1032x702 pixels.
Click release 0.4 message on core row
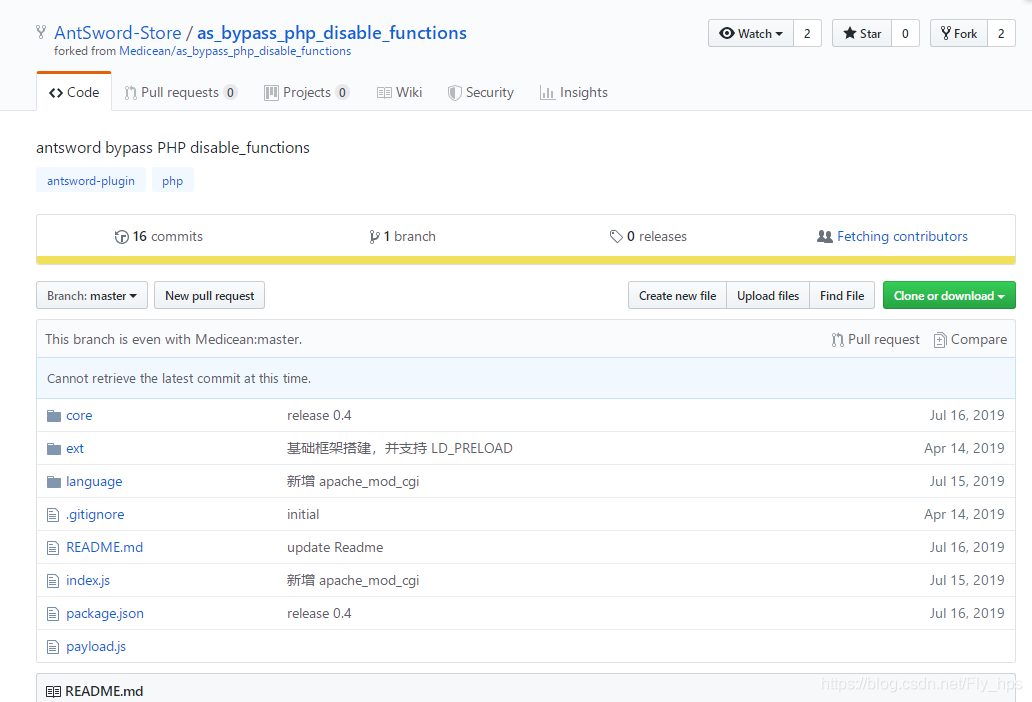point(319,416)
